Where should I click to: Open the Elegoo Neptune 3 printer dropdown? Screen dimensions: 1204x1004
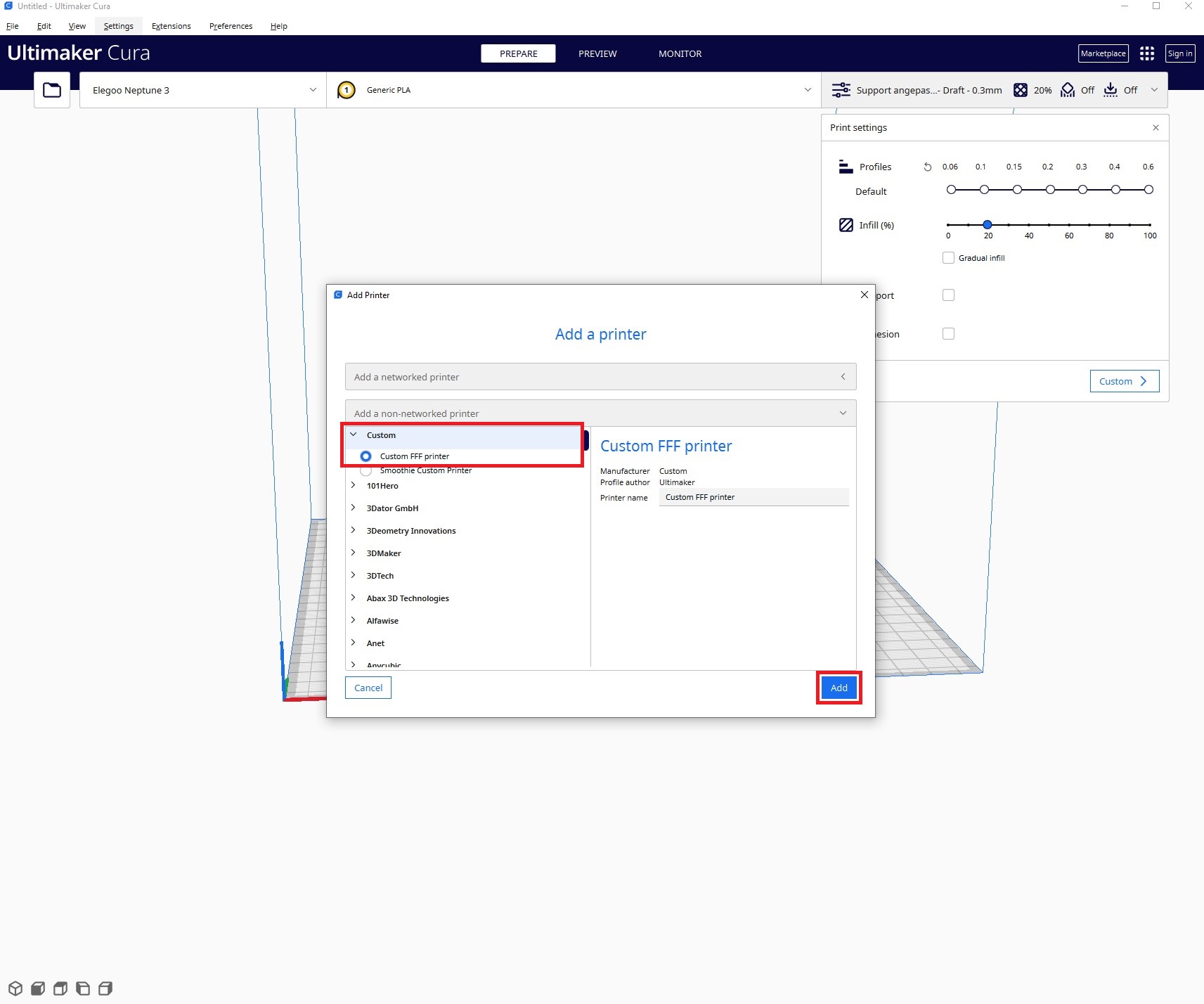(x=202, y=90)
